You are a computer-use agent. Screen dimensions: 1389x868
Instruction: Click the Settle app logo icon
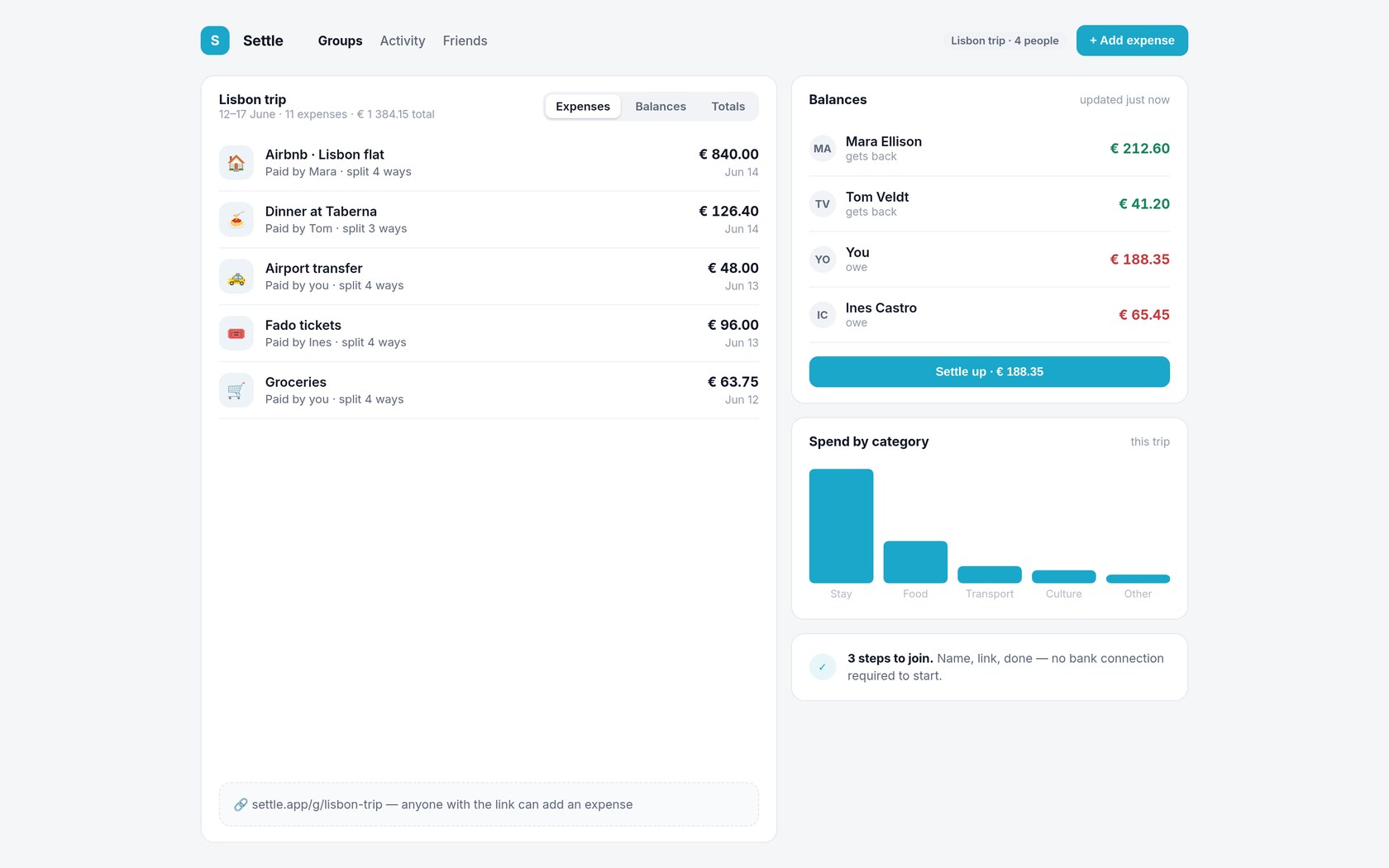click(x=215, y=41)
